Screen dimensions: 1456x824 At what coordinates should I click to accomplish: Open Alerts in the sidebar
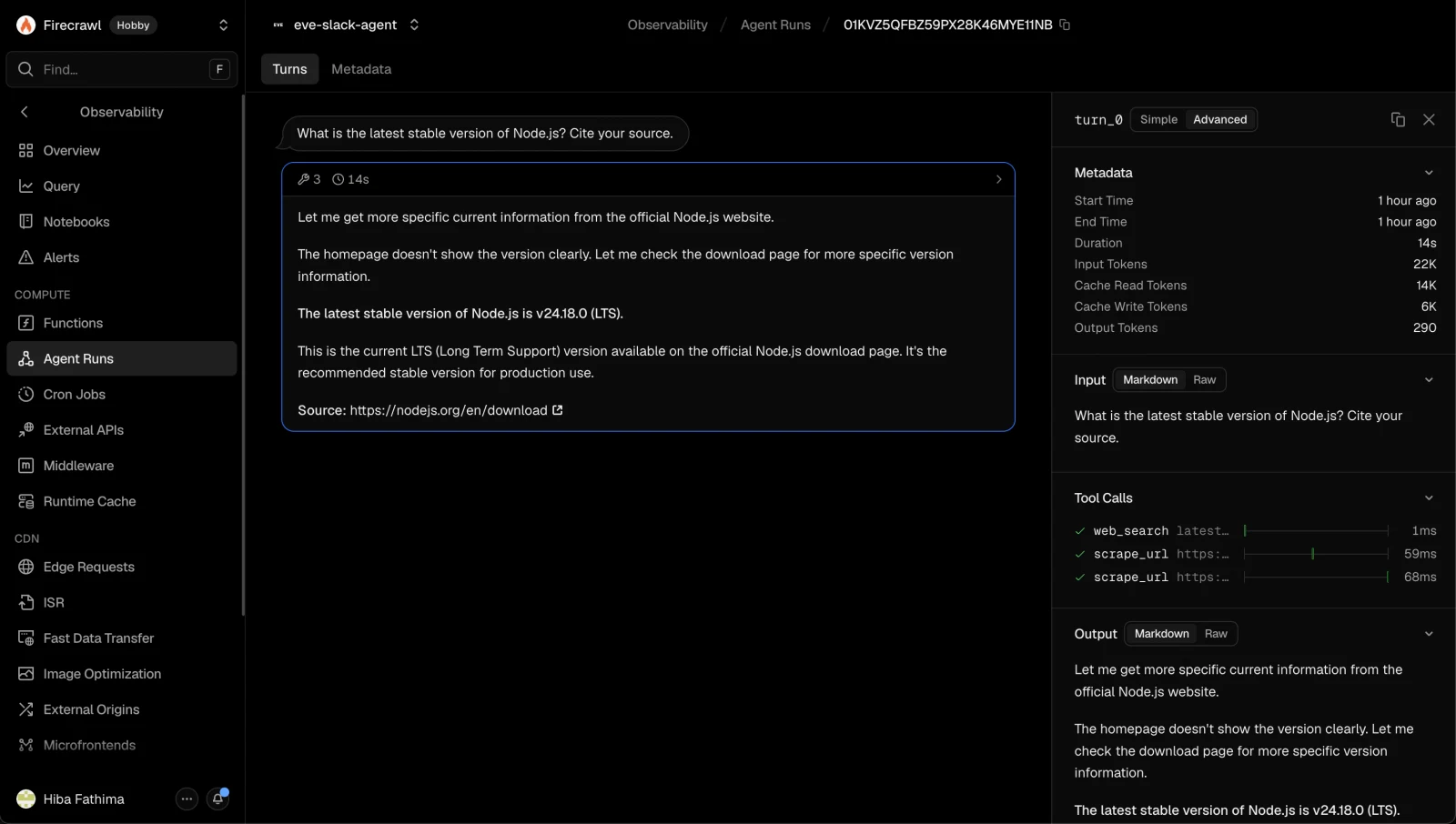tap(122, 257)
